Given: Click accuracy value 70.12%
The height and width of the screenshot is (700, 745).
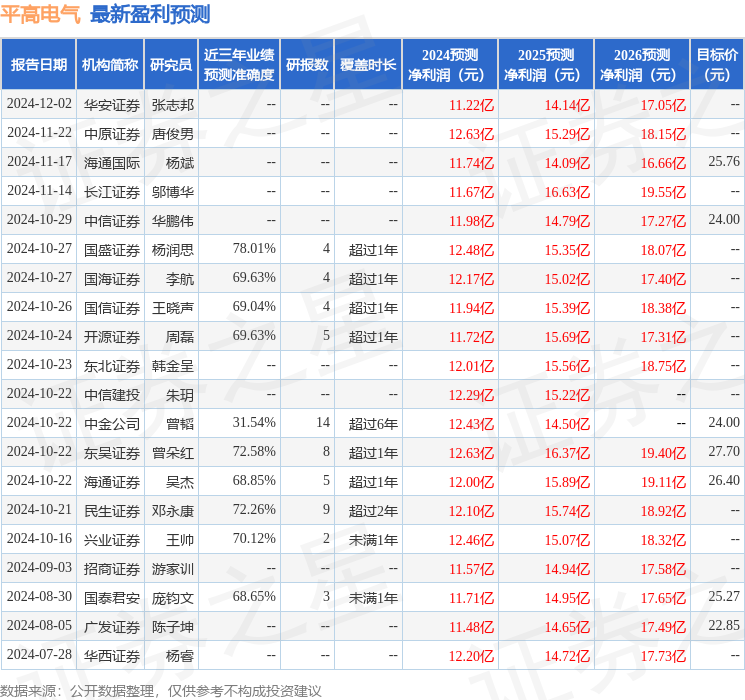Looking at the screenshot, I should point(254,538).
